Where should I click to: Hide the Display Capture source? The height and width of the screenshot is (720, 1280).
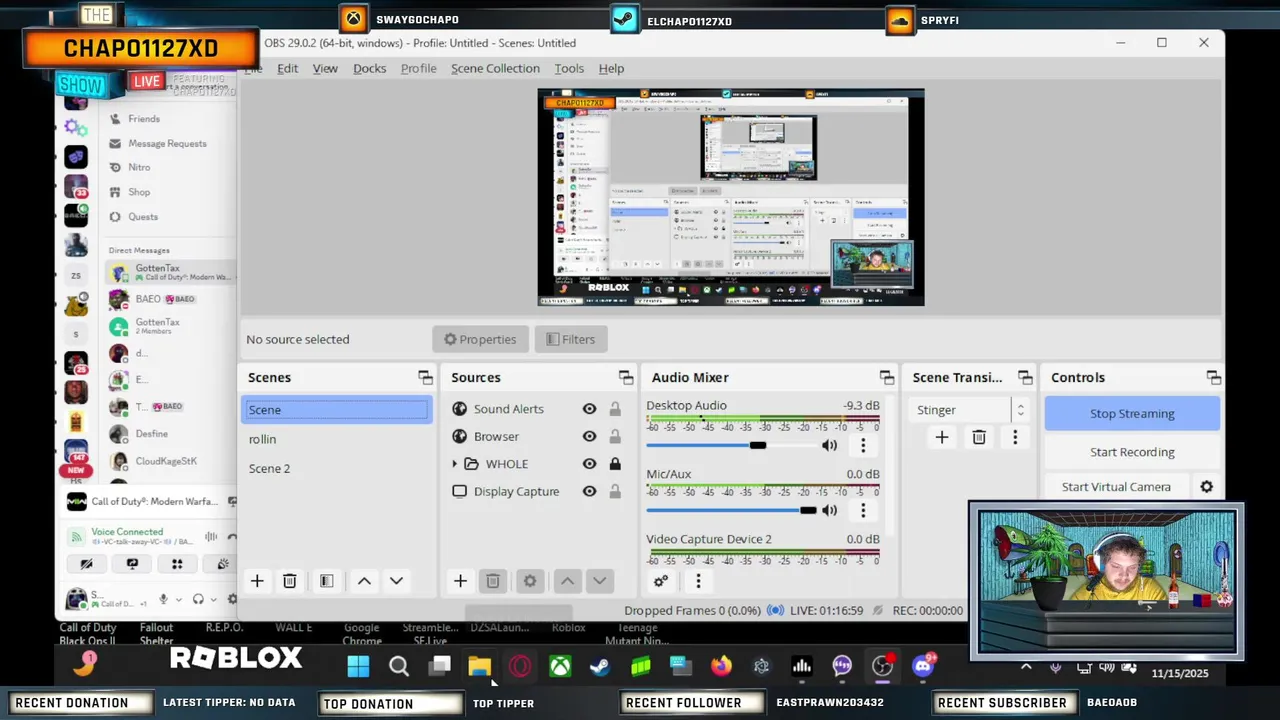pyautogui.click(x=589, y=492)
